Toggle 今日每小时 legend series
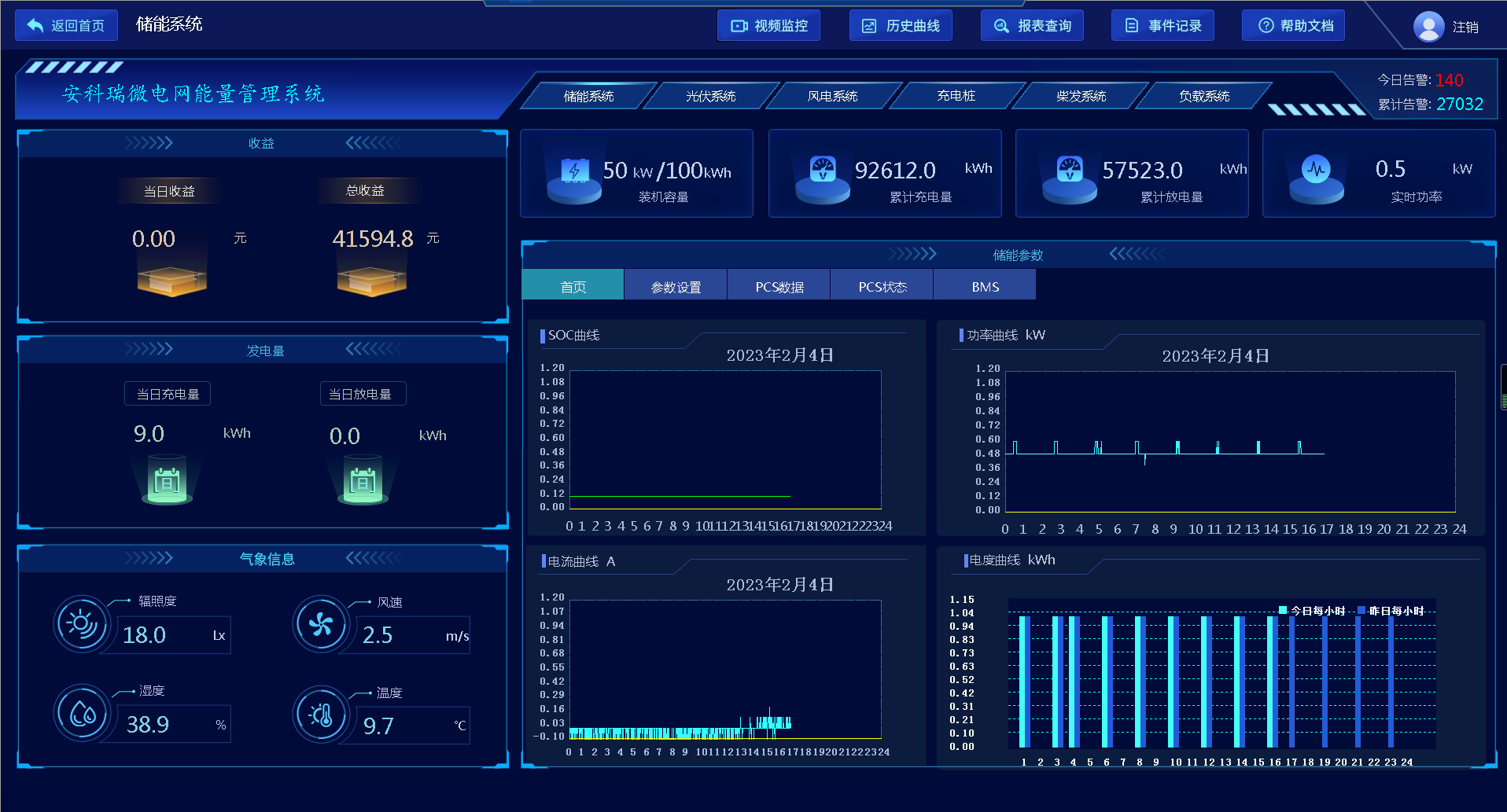 point(1312,611)
